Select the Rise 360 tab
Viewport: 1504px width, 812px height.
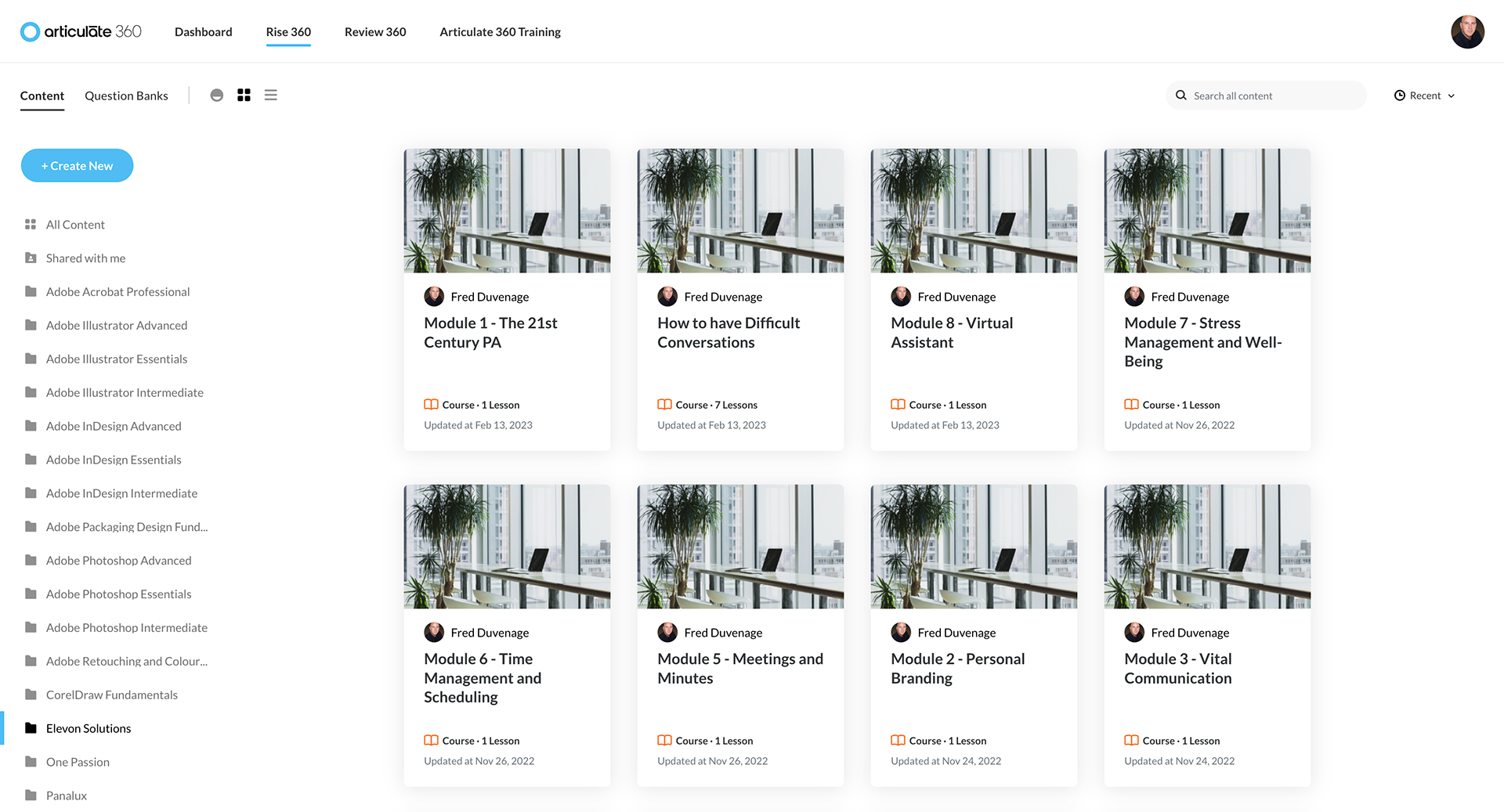tap(288, 32)
